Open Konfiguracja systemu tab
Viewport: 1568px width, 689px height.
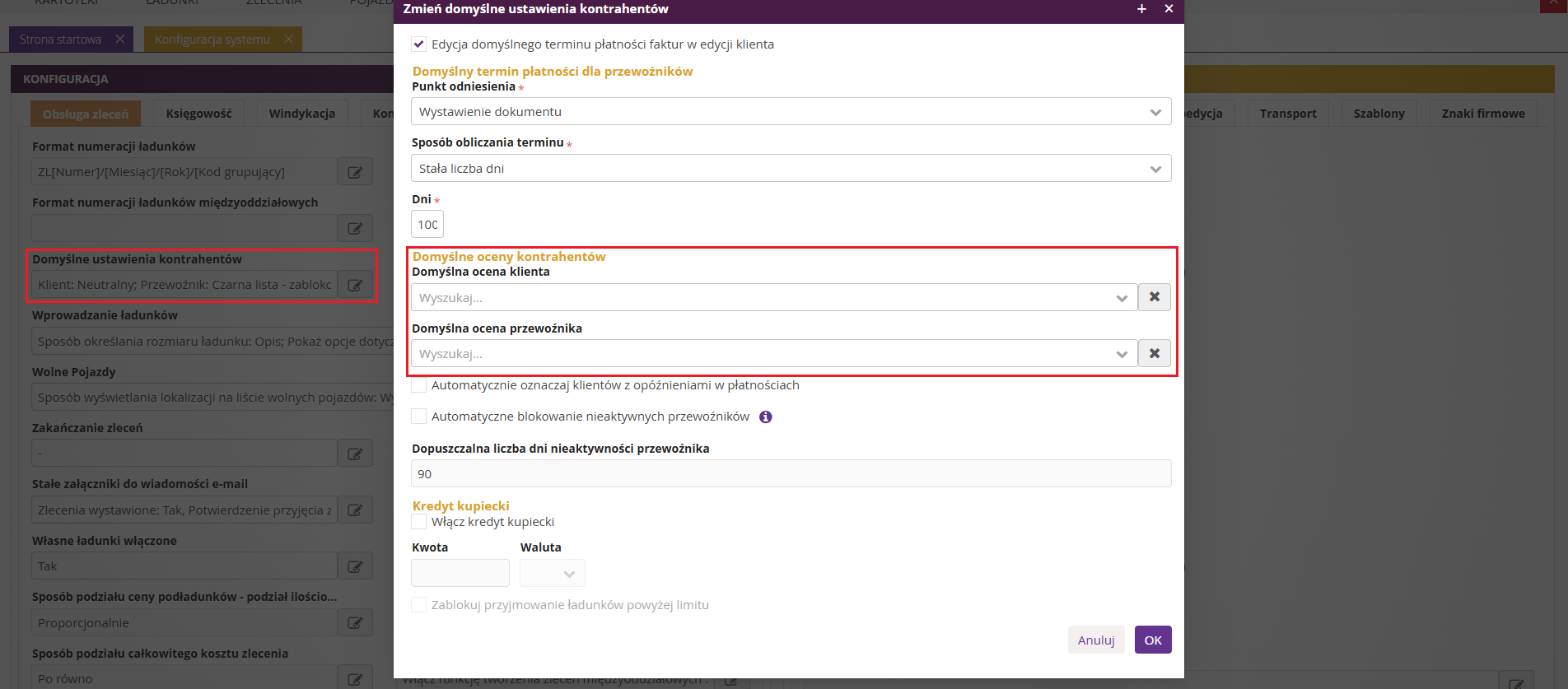[x=212, y=39]
